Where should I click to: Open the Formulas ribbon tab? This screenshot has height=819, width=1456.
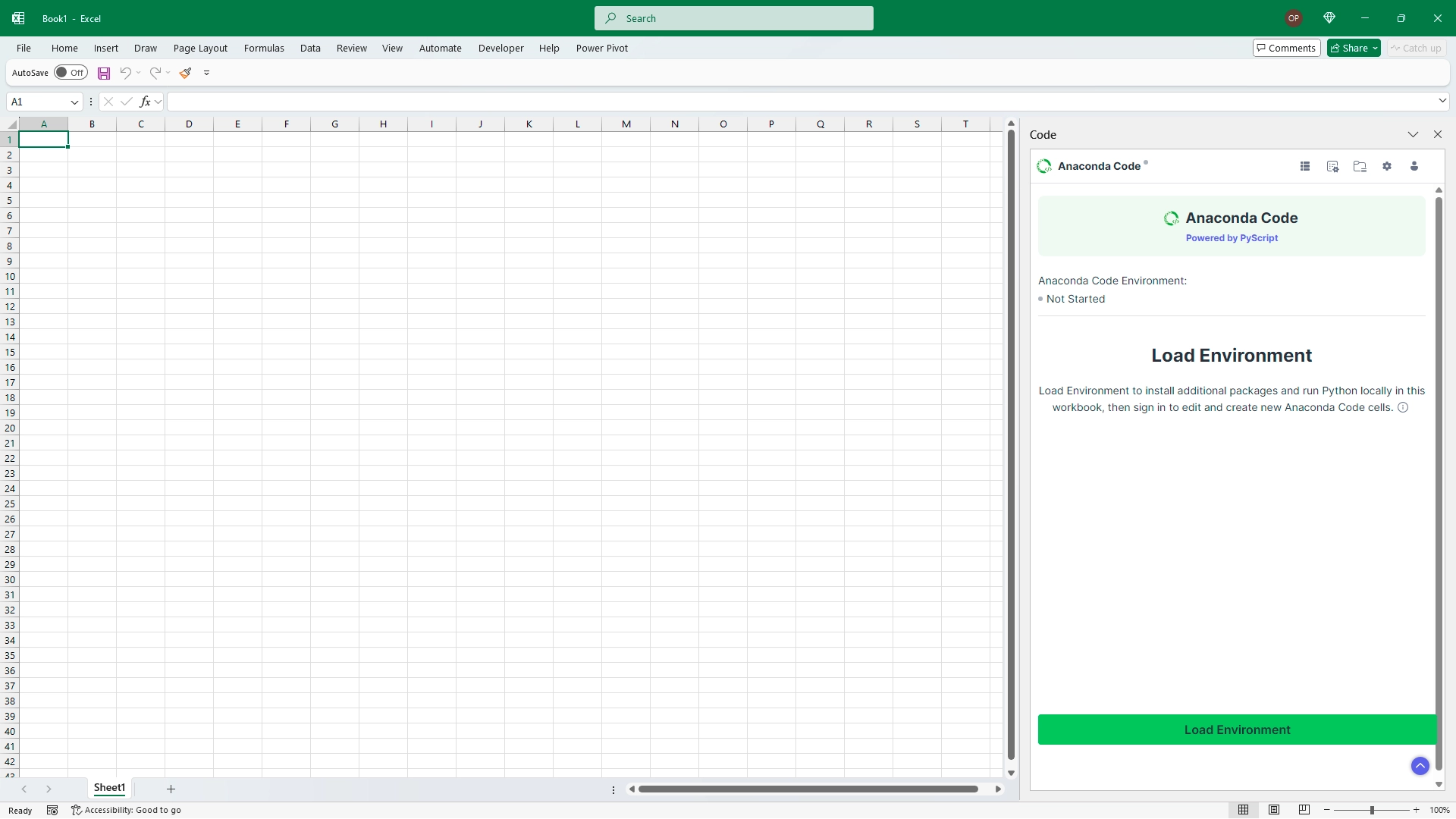(264, 48)
